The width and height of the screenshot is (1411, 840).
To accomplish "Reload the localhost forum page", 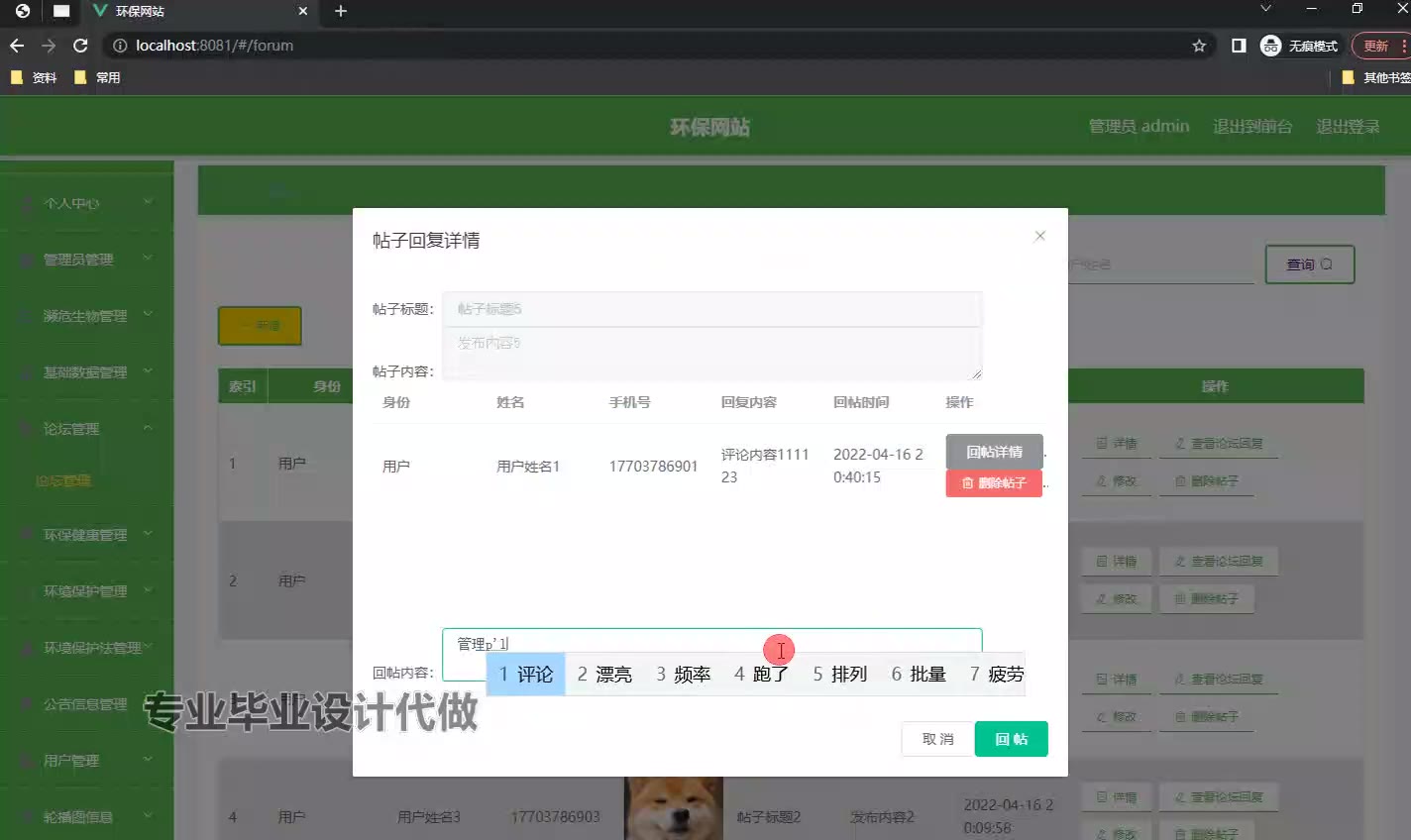I will tap(81, 46).
